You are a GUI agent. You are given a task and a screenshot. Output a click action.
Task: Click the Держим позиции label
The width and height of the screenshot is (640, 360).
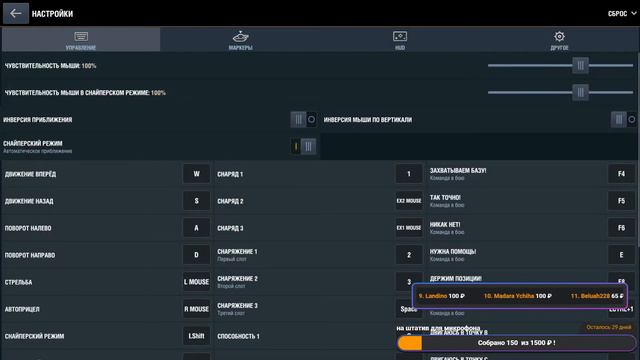[x=456, y=278]
